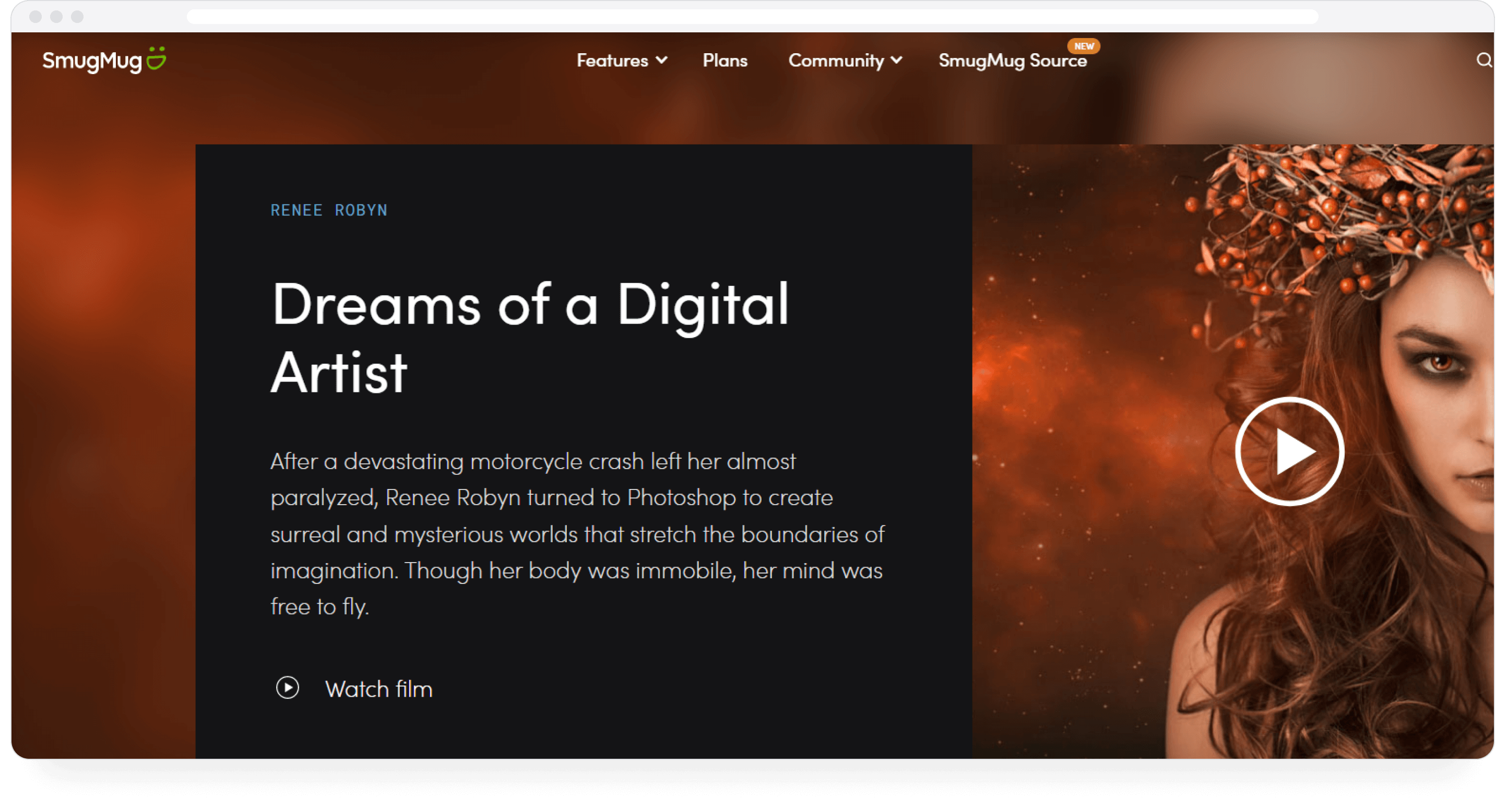This screenshot has height=812, width=1496.
Task: Click the SmugMug wordmark logo
Action: pos(92,61)
